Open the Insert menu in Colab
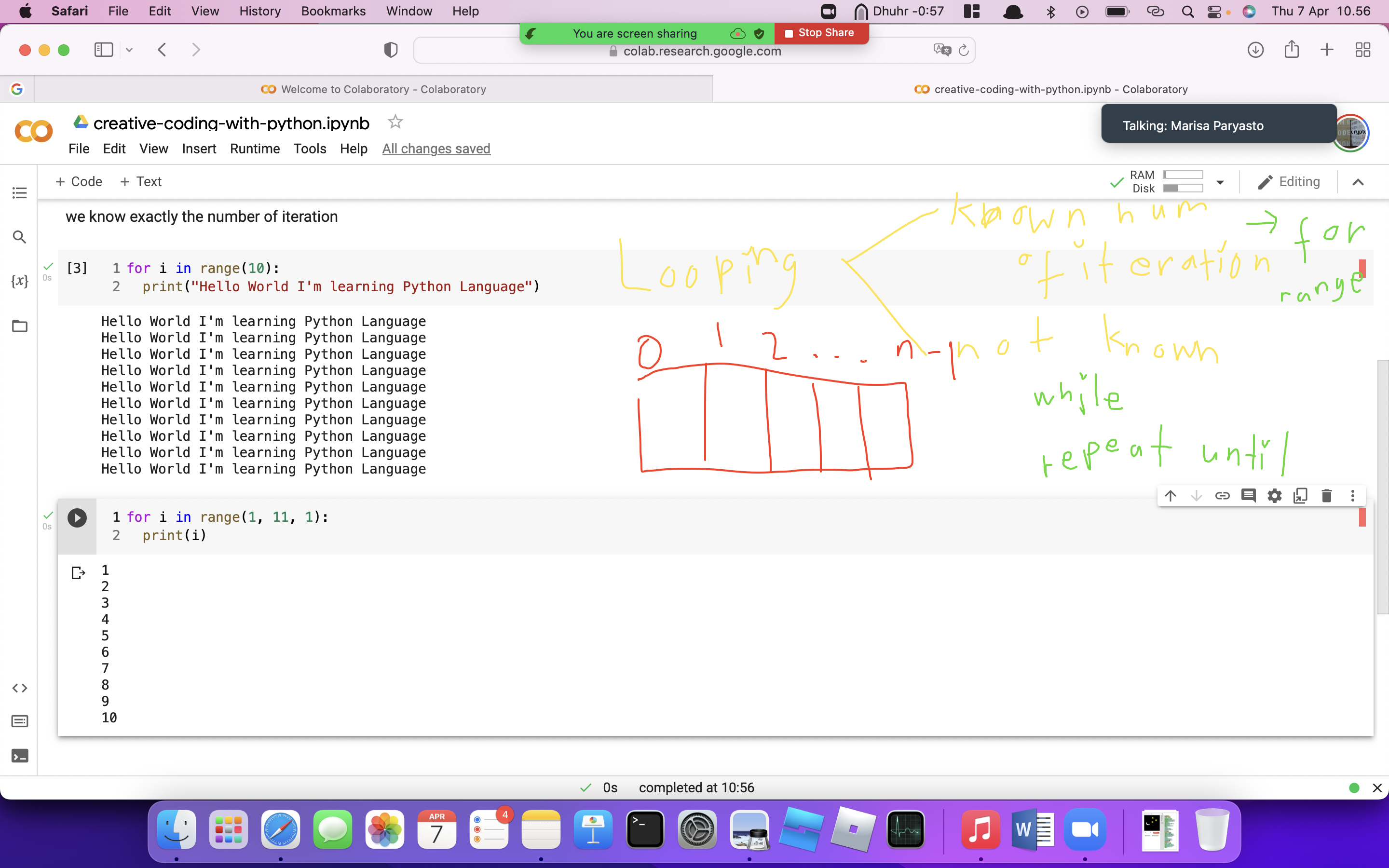 [199, 149]
